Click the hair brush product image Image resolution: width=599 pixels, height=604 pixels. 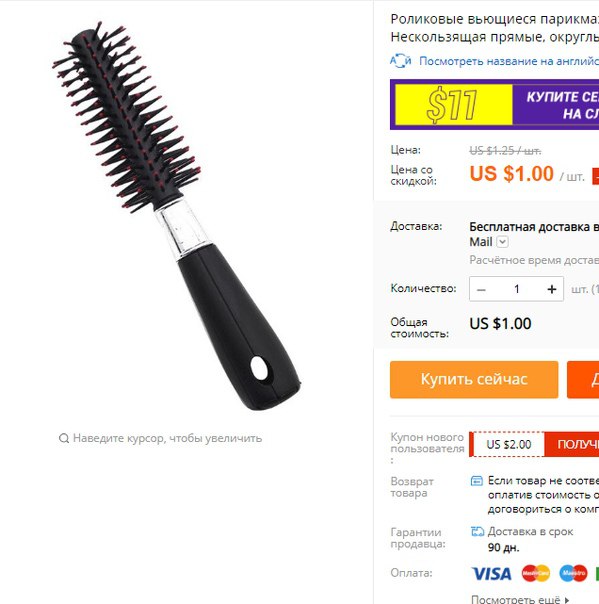tap(176, 216)
